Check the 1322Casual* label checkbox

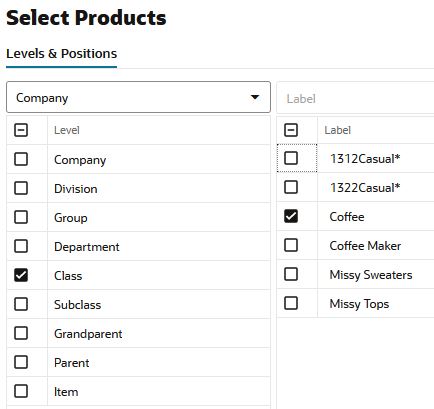tap(291, 187)
